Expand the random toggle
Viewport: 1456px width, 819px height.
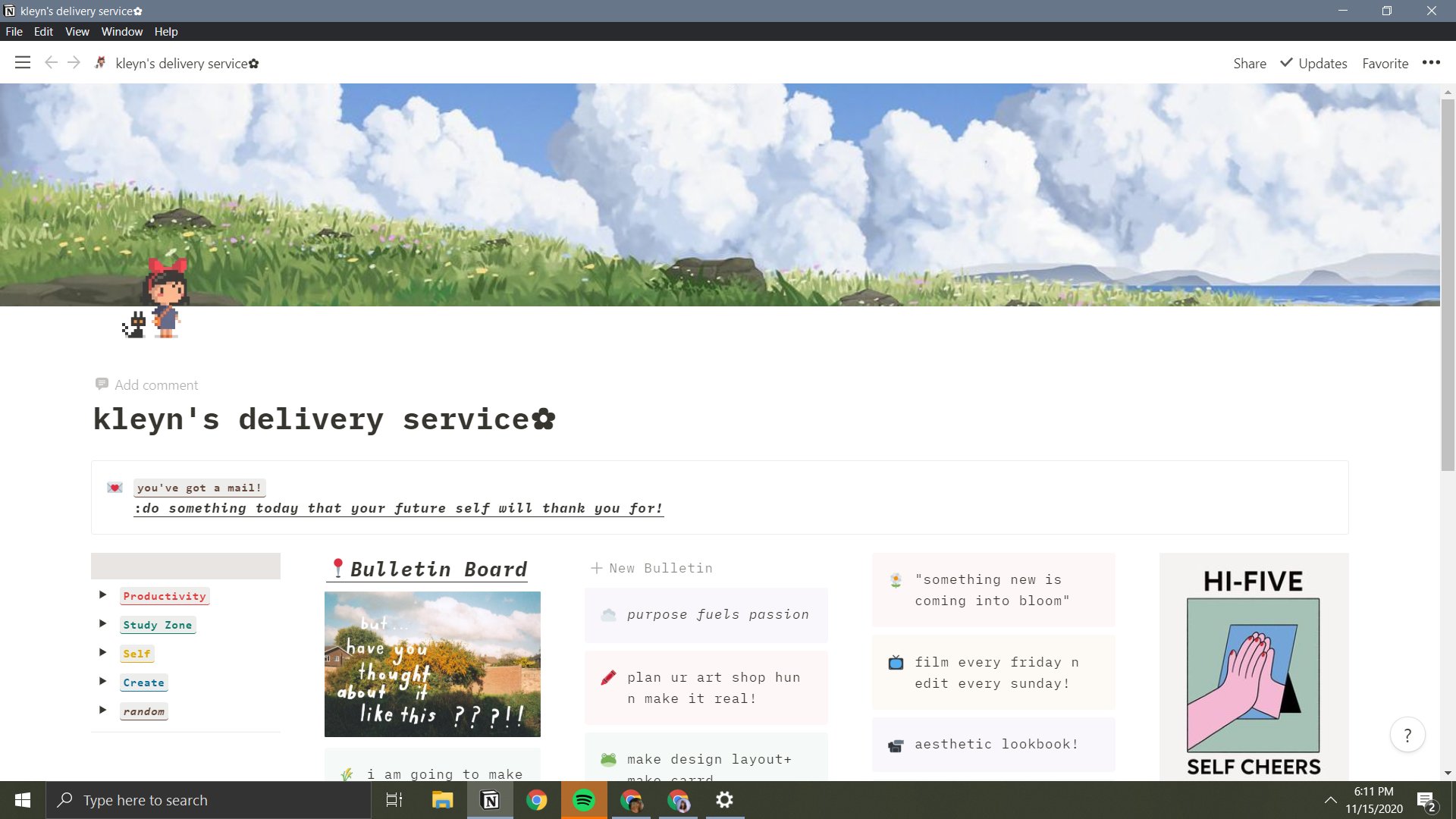(x=103, y=711)
